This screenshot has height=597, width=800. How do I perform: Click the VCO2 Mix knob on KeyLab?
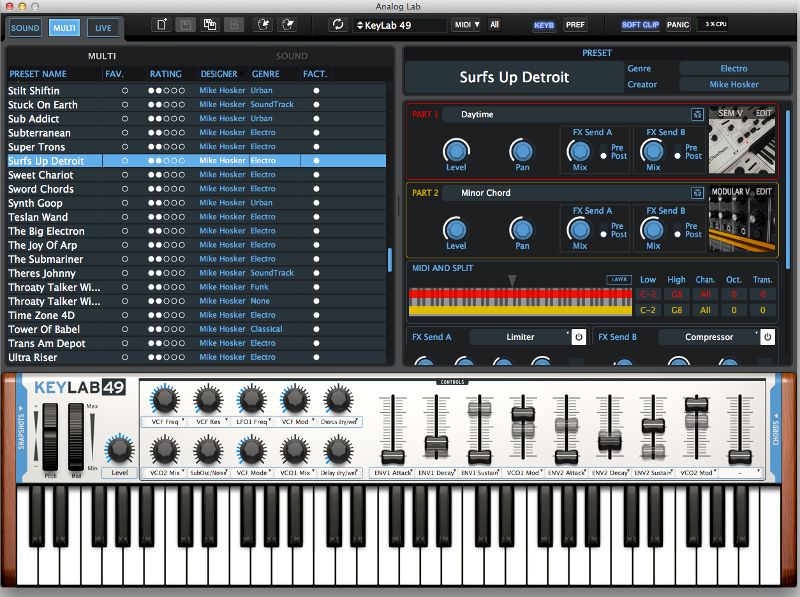[x=165, y=451]
